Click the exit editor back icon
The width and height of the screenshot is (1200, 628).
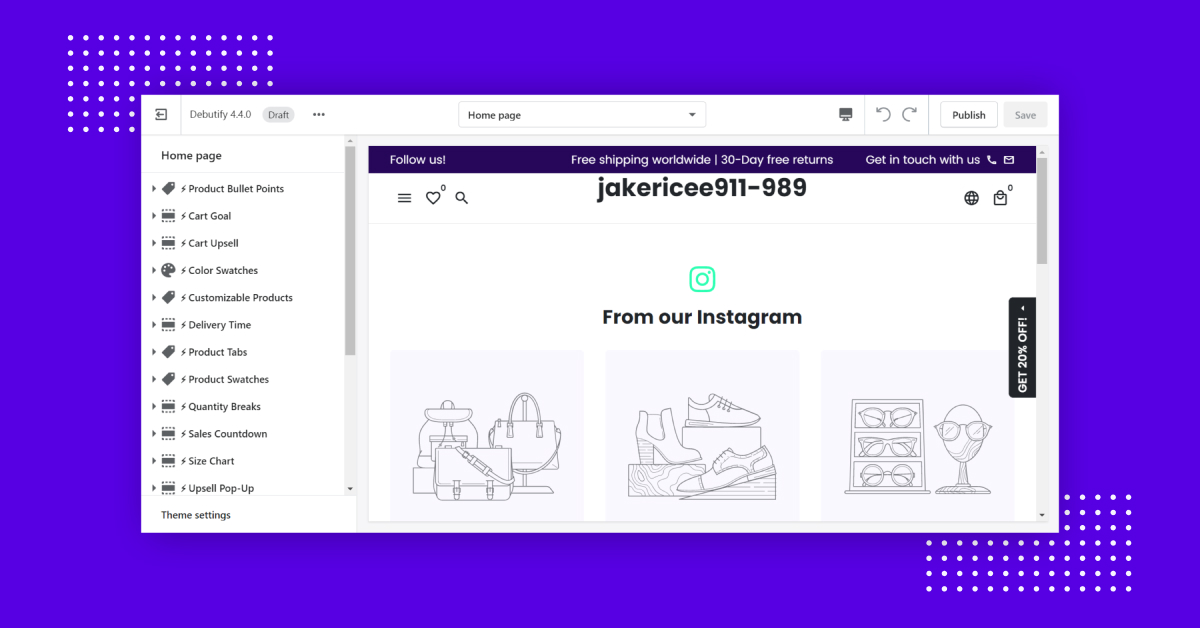coord(161,115)
